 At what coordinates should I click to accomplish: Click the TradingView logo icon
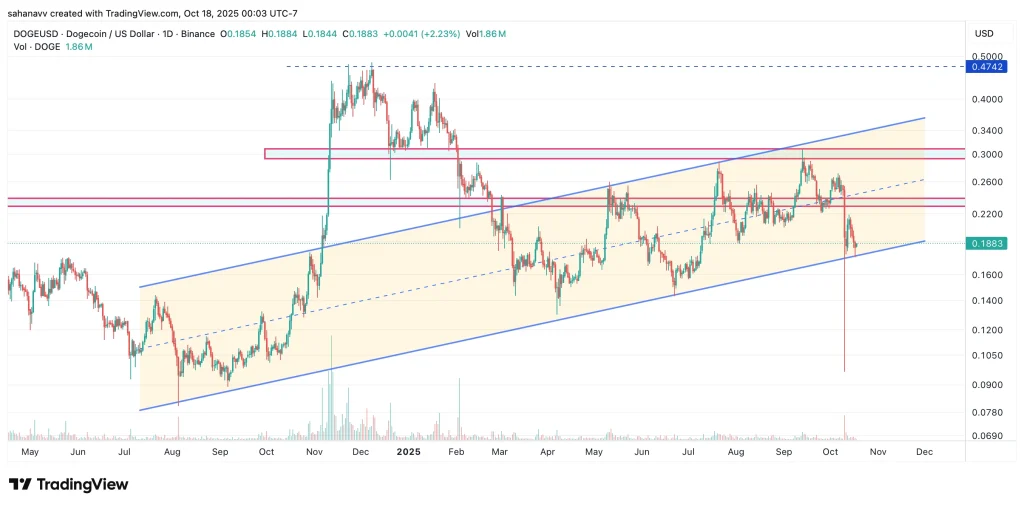click(19, 484)
